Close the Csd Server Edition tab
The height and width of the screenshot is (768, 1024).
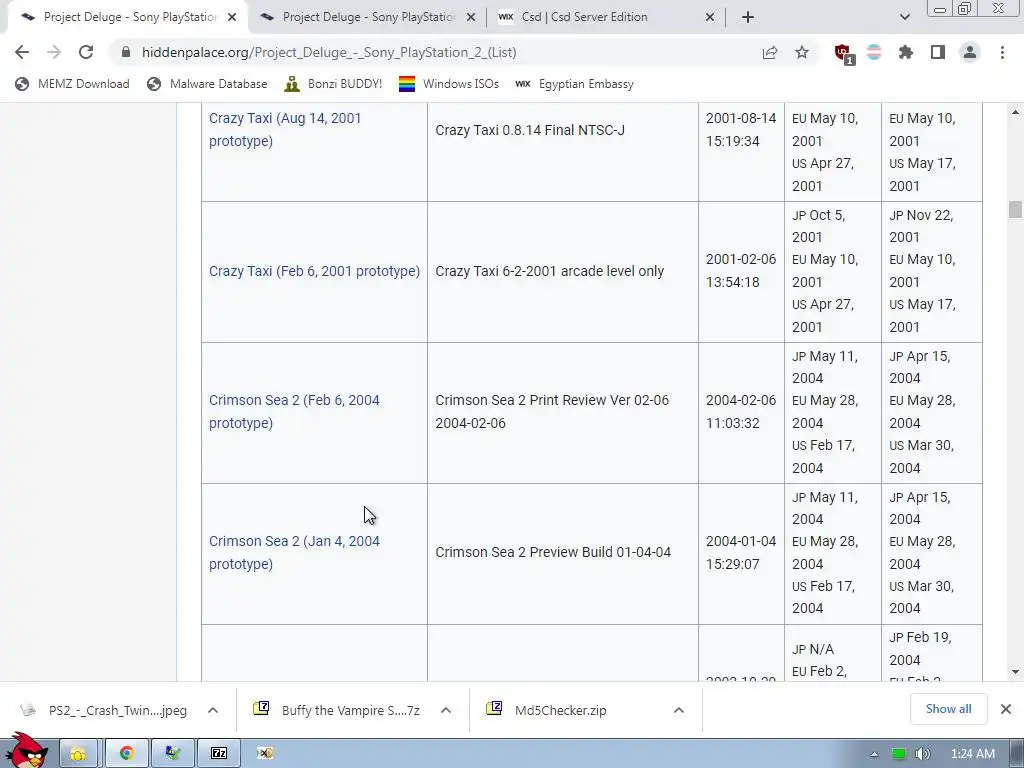coord(710,18)
